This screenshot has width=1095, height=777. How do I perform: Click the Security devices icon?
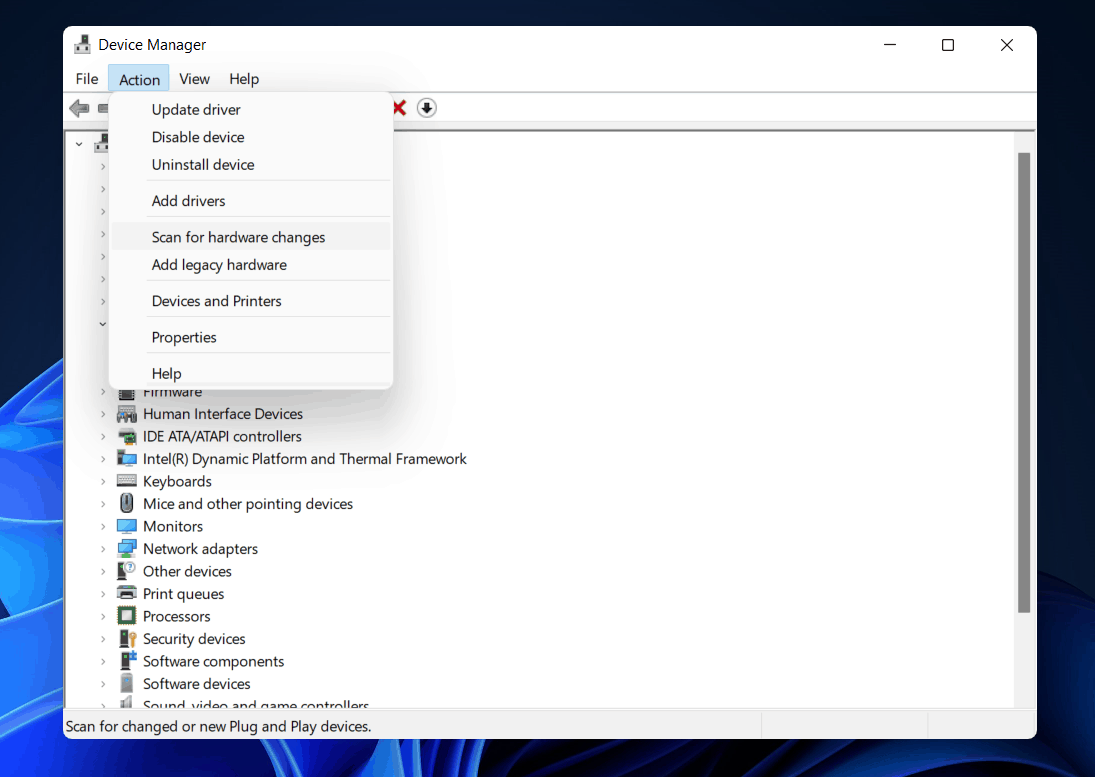point(127,639)
